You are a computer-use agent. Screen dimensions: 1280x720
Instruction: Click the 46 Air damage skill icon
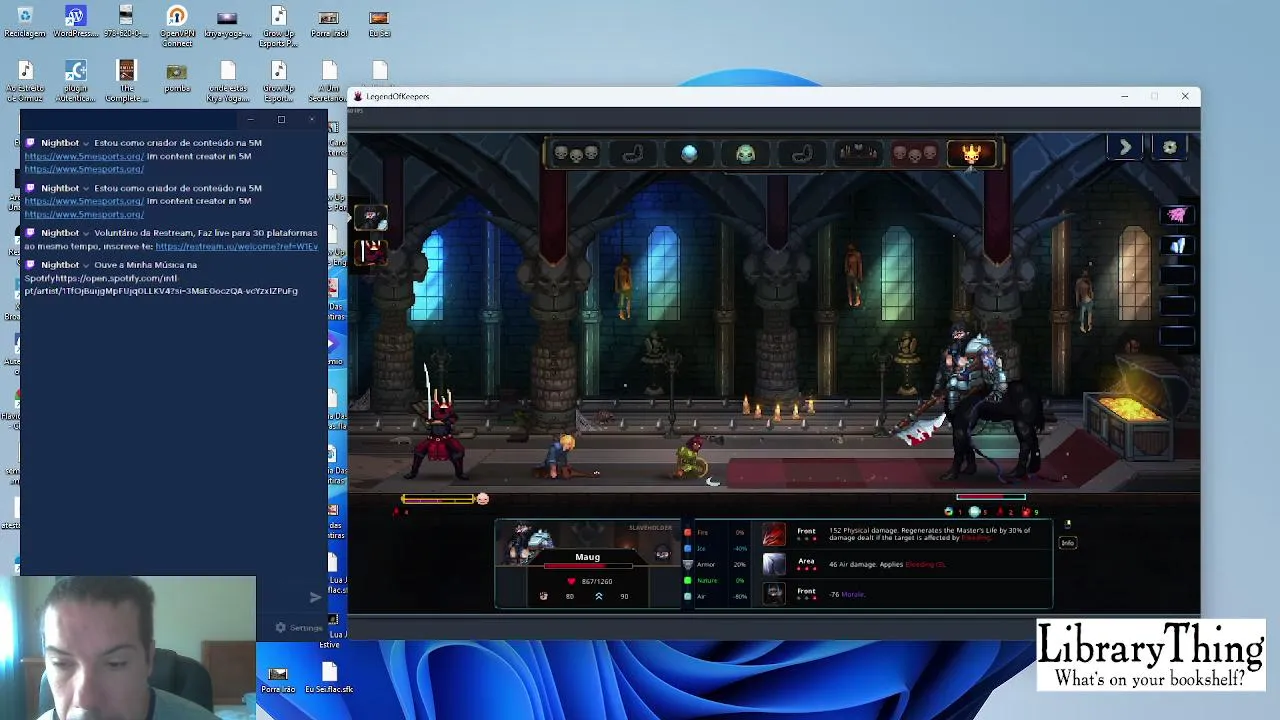(x=774, y=564)
